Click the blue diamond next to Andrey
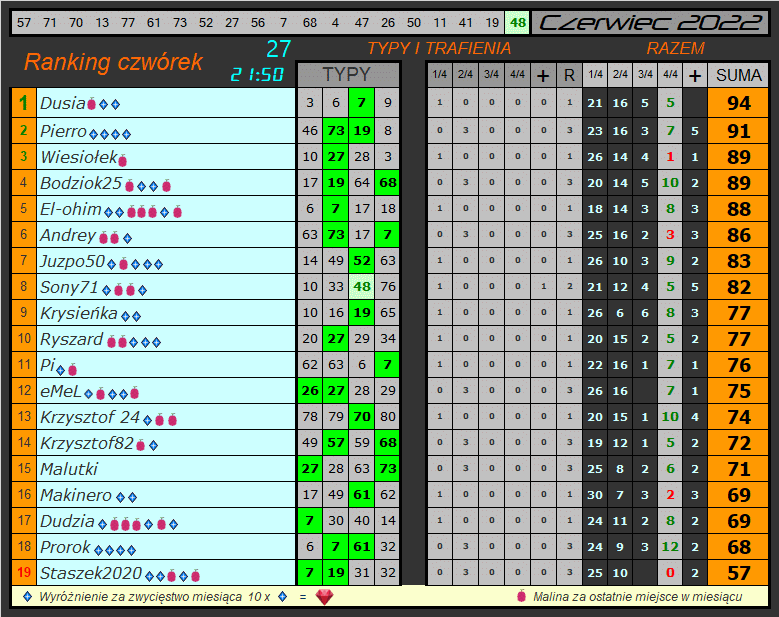 (128, 238)
